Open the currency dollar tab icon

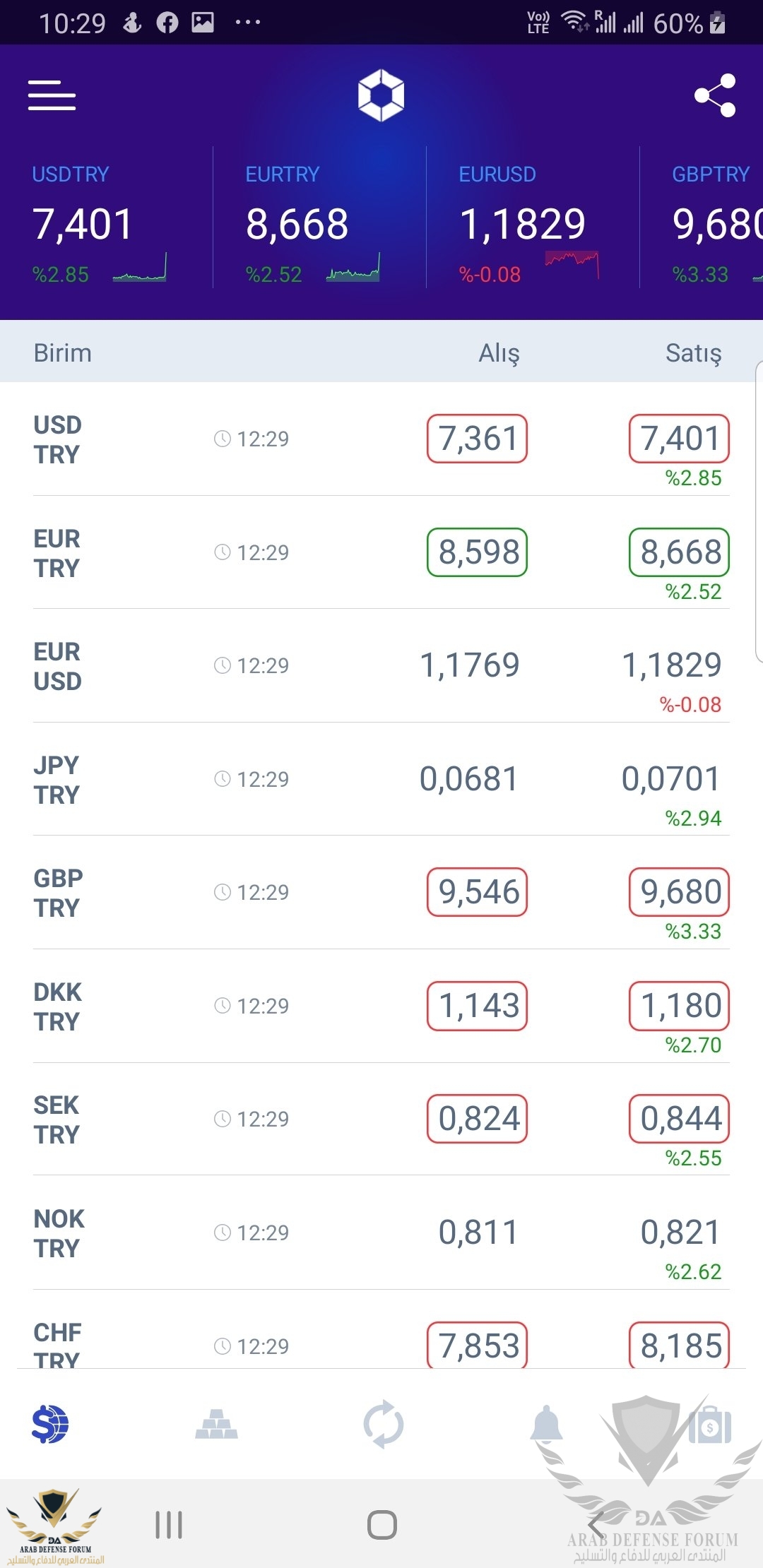coord(50,1424)
